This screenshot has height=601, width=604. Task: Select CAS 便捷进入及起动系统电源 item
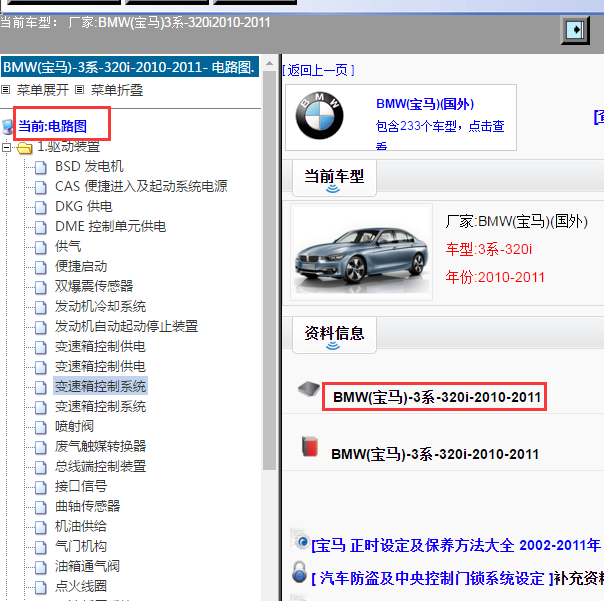coord(141,186)
